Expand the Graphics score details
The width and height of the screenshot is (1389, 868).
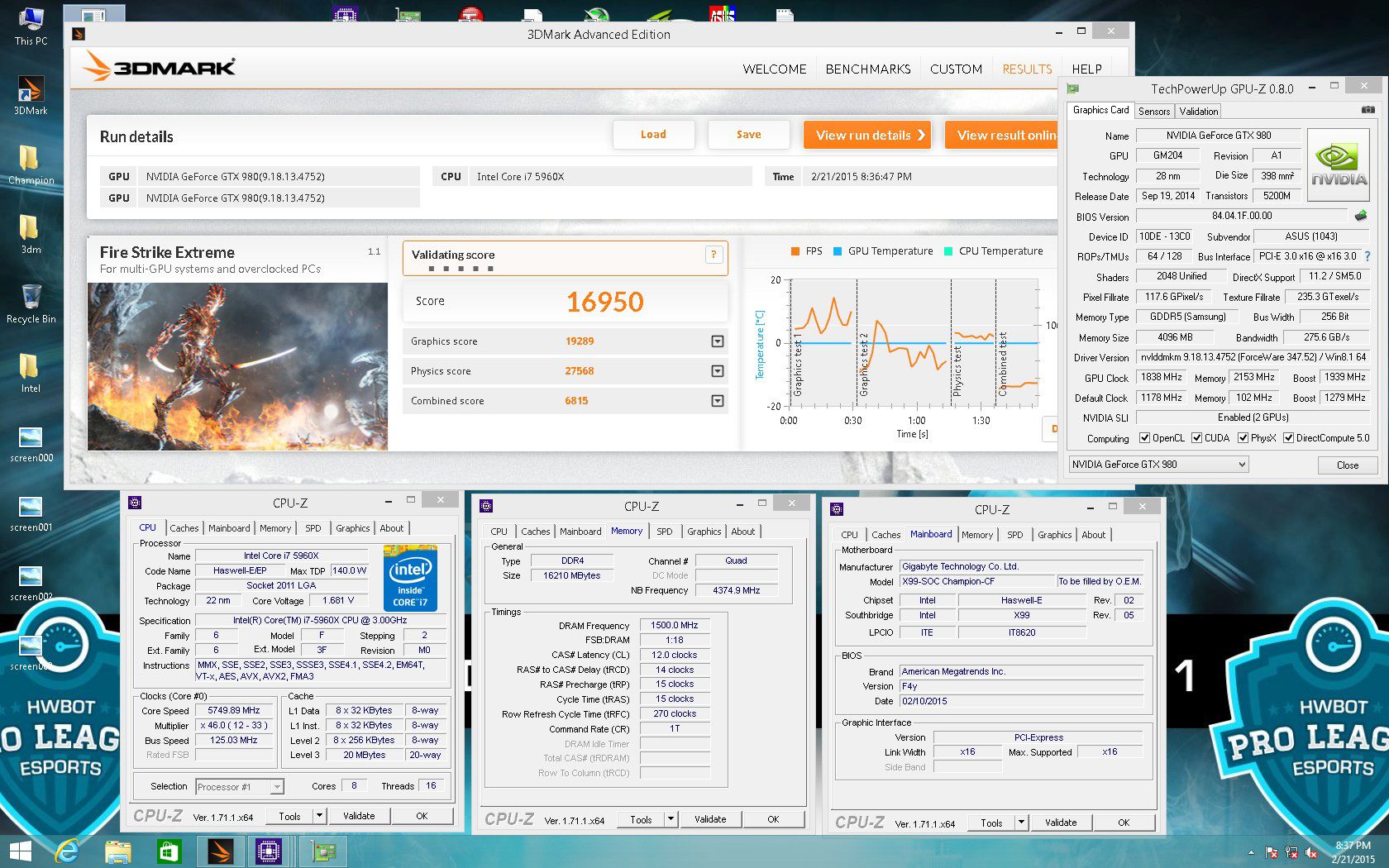(718, 341)
